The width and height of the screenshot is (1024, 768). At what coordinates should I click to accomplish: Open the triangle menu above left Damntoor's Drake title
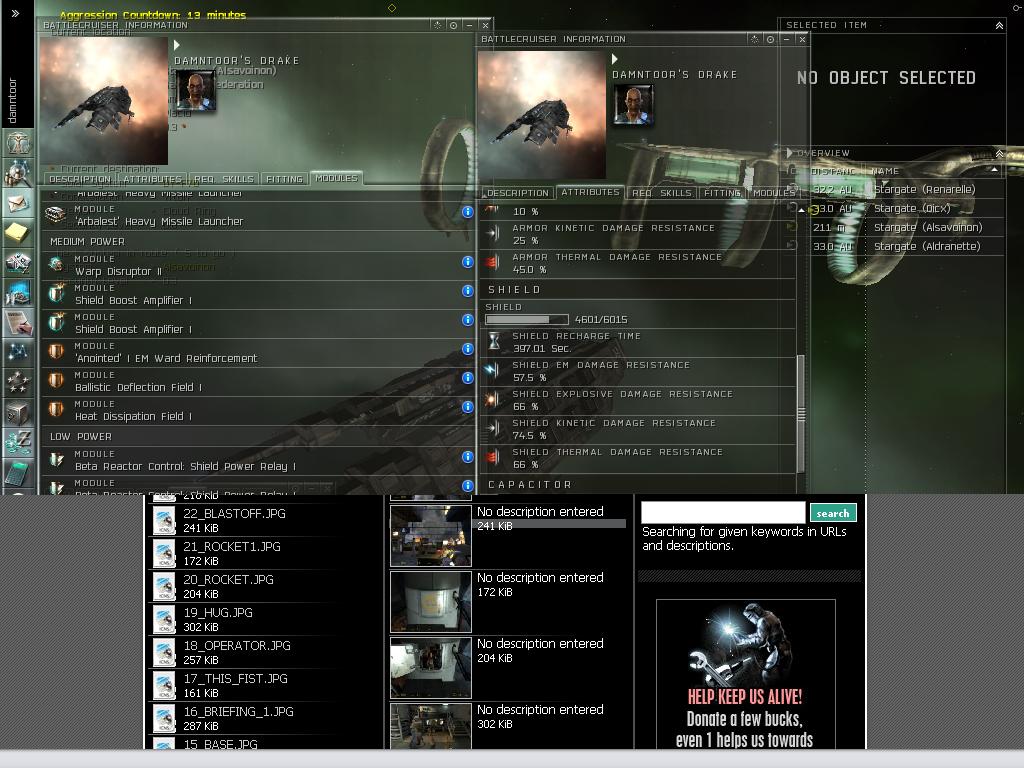coord(176,45)
